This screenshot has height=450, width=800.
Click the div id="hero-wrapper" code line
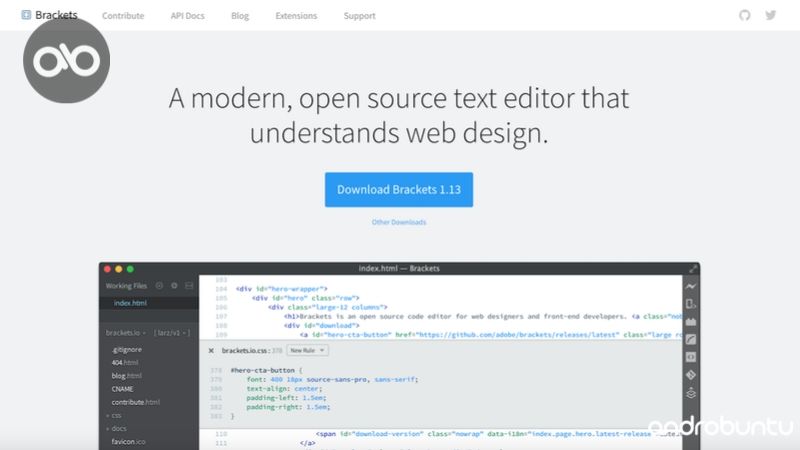tap(282, 289)
